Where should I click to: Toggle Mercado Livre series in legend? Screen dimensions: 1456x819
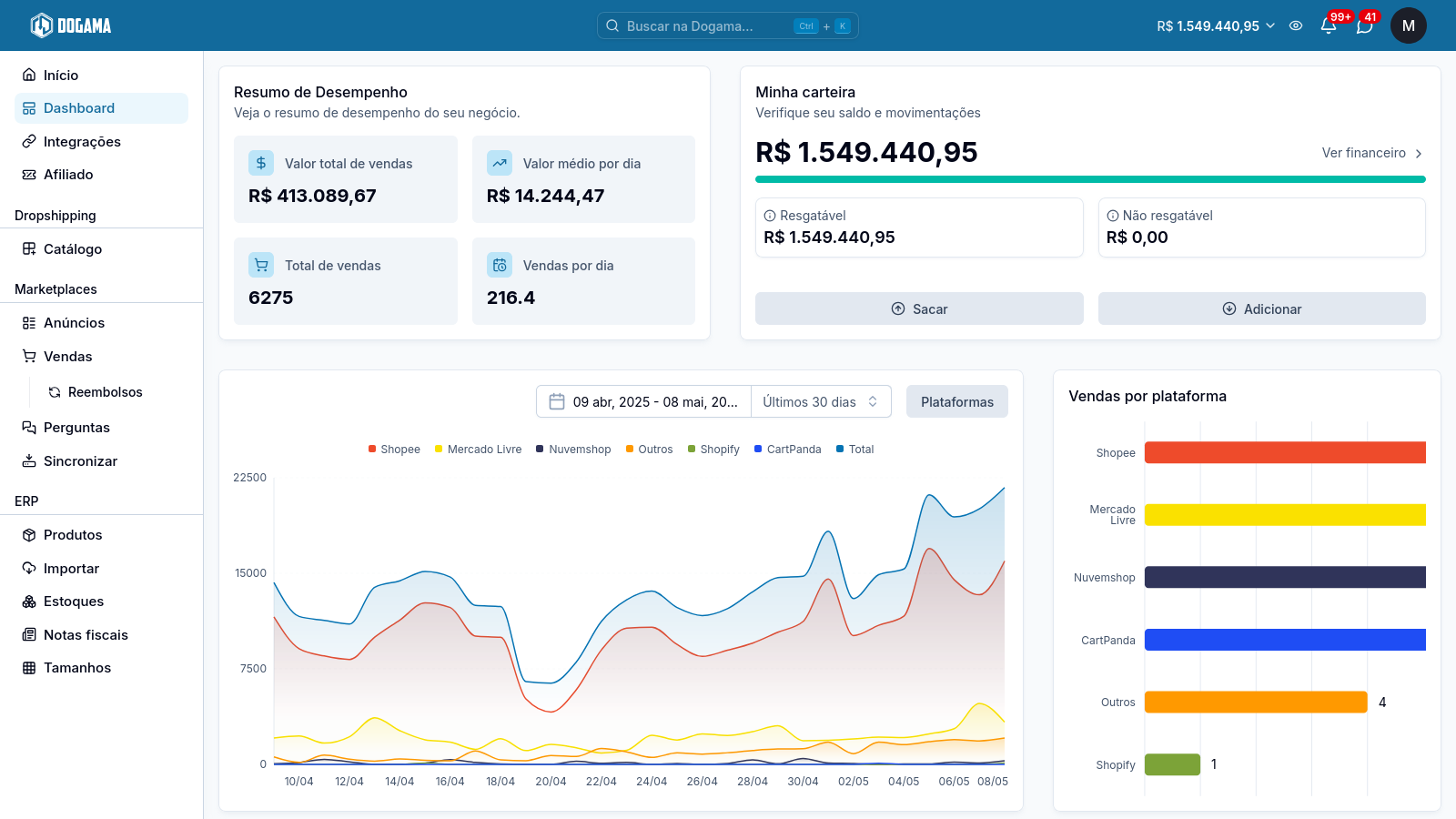point(479,450)
